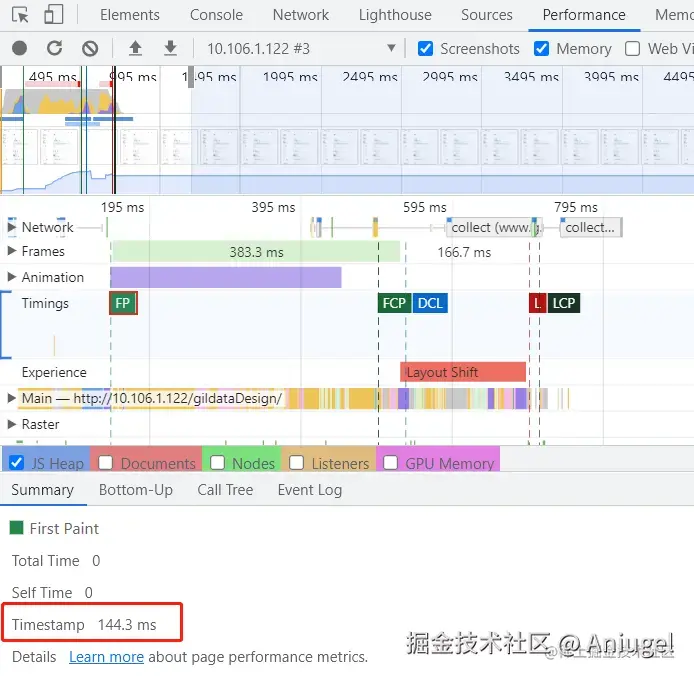Activate the inspect element picker icon

pos(20,15)
